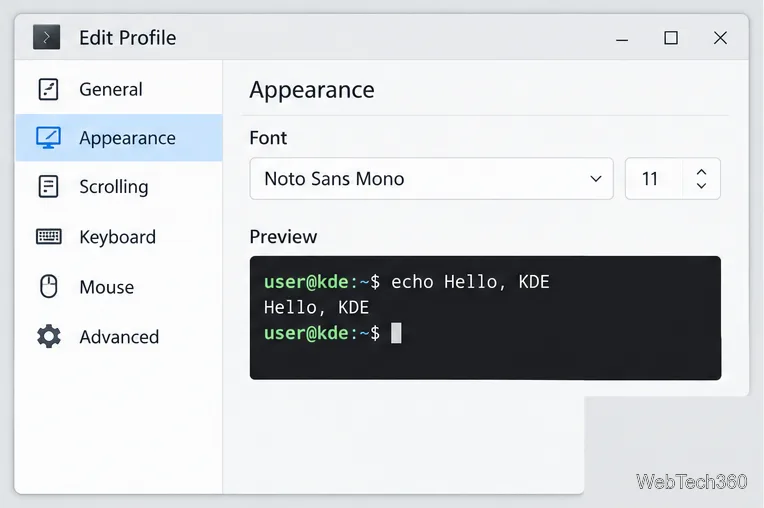
Task: Switch to the Scrolling section
Action: 119,187
